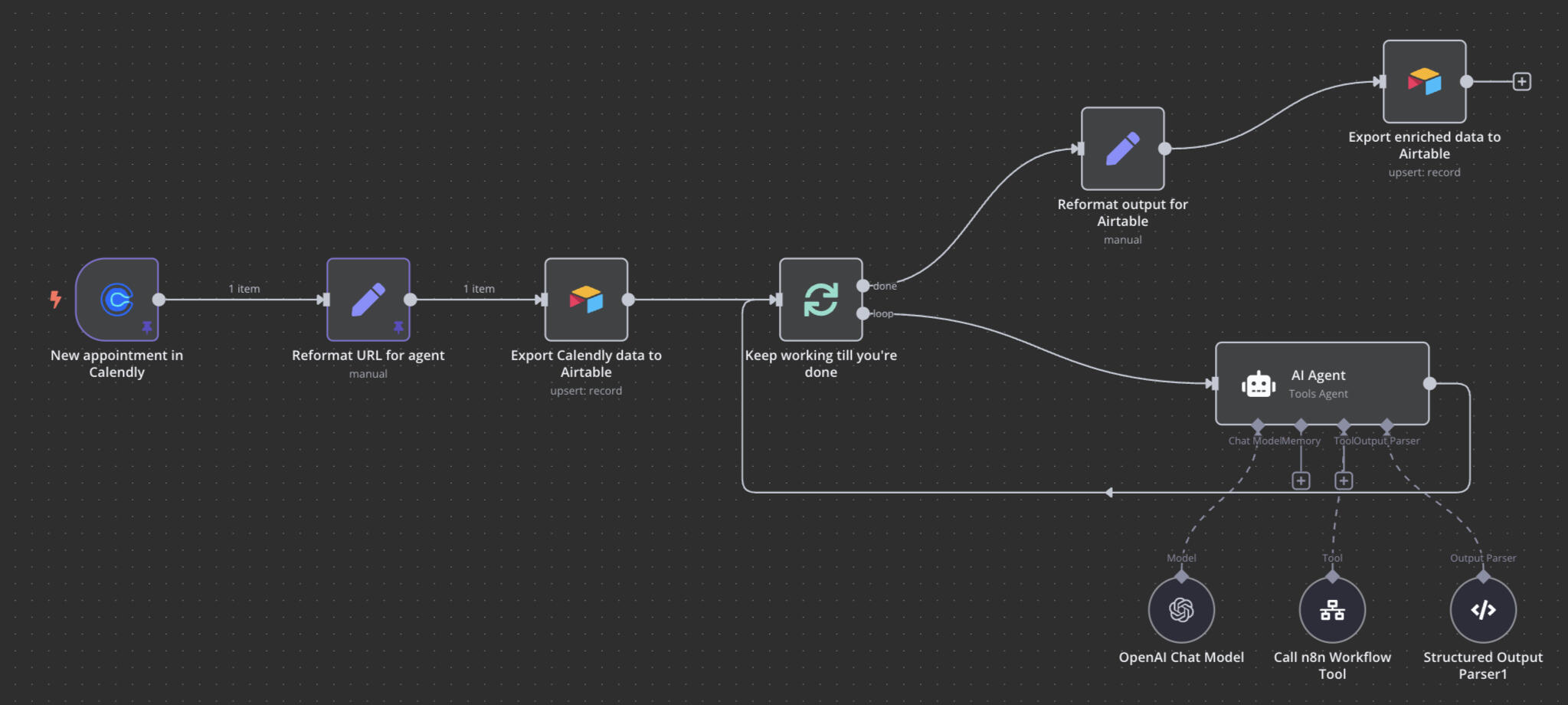Click the AI Agent output connector dot

1429,383
